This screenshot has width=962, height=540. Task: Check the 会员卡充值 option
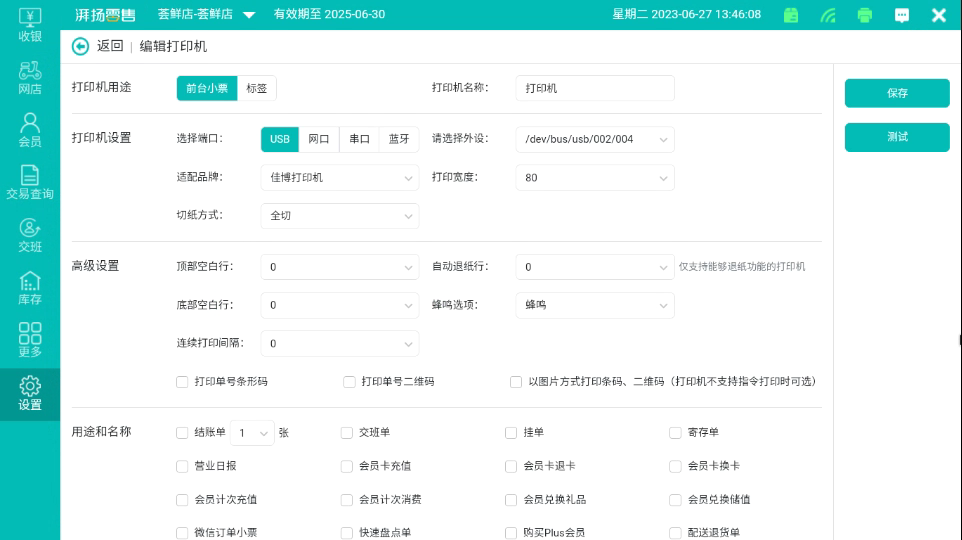coord(347,466)
